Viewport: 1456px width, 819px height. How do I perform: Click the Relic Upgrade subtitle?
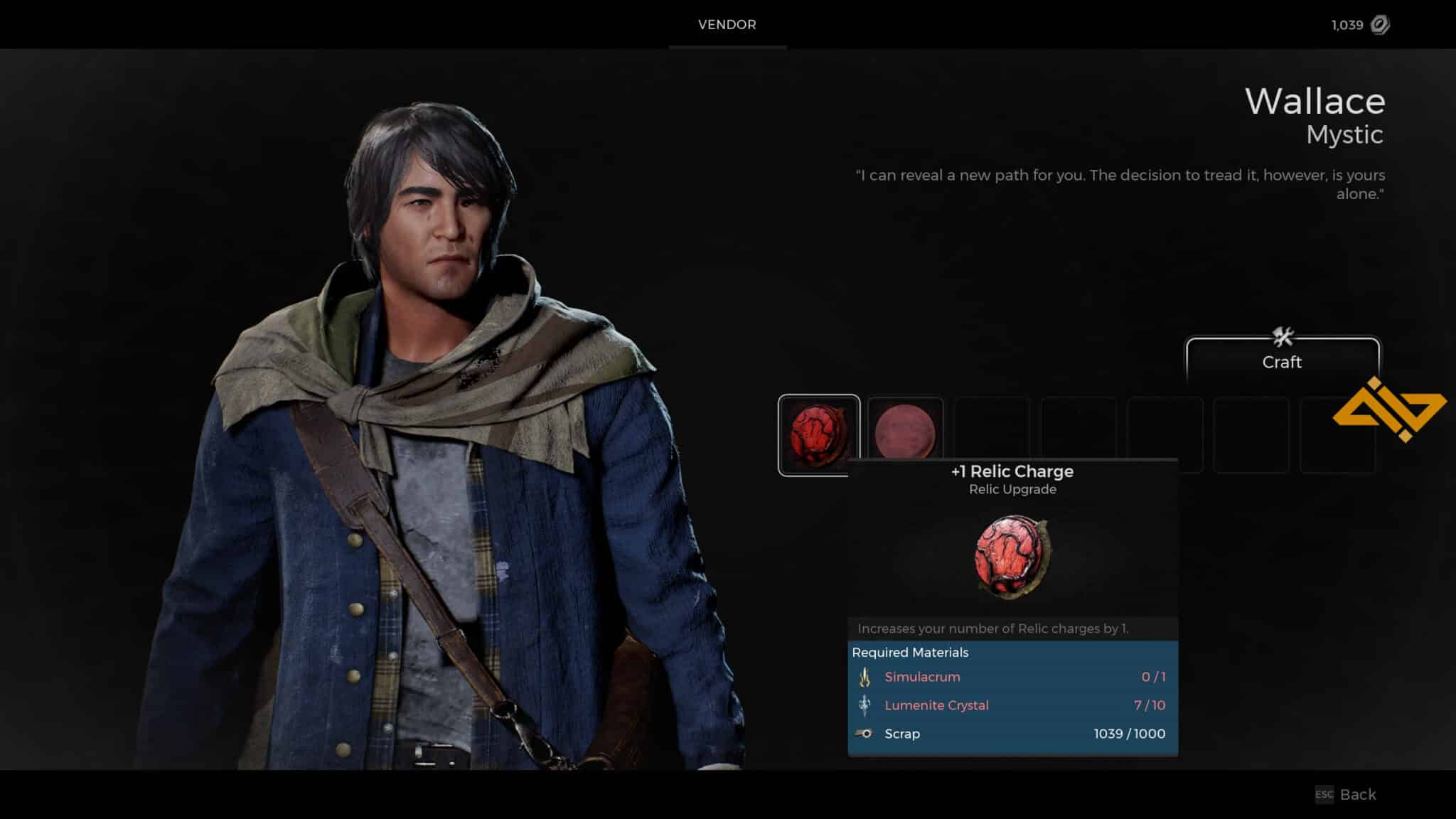[1012, 489]
